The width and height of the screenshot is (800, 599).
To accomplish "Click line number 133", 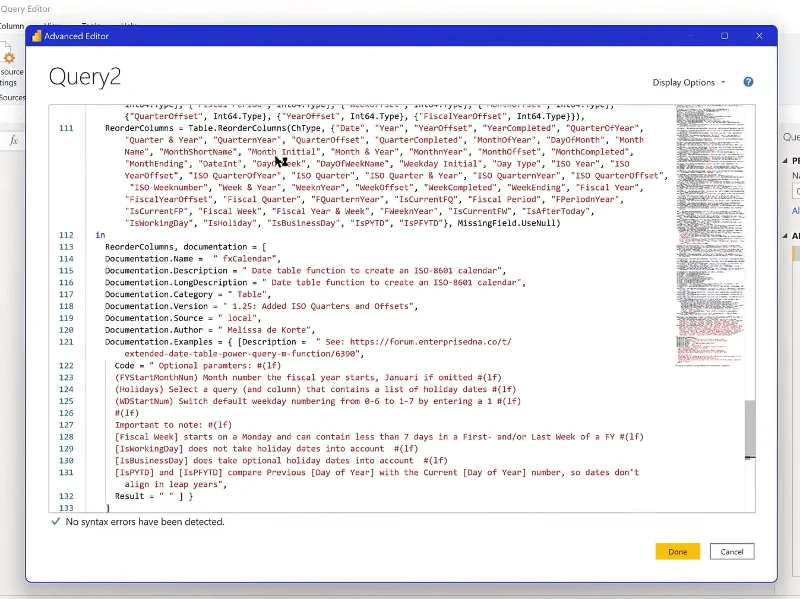I will (x=66, y=508).
